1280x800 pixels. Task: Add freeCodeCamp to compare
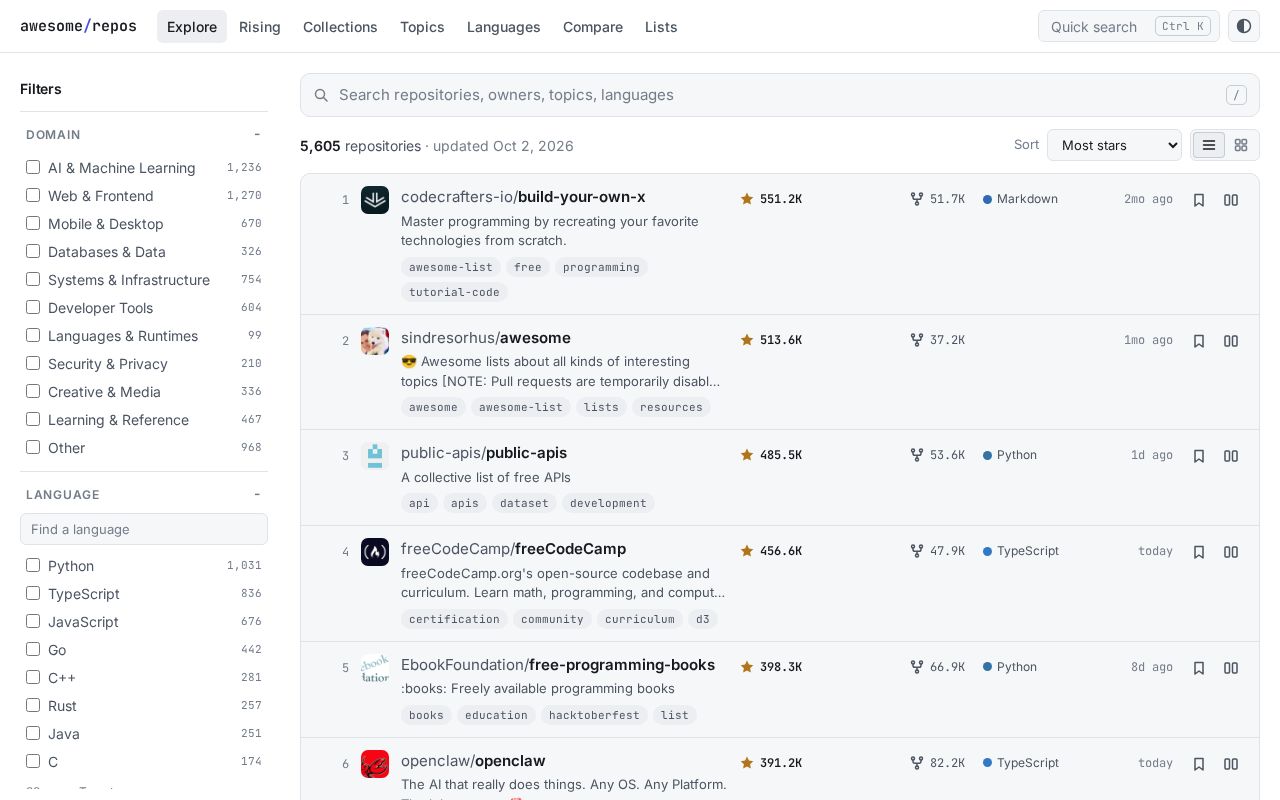tap(1231, 552)
